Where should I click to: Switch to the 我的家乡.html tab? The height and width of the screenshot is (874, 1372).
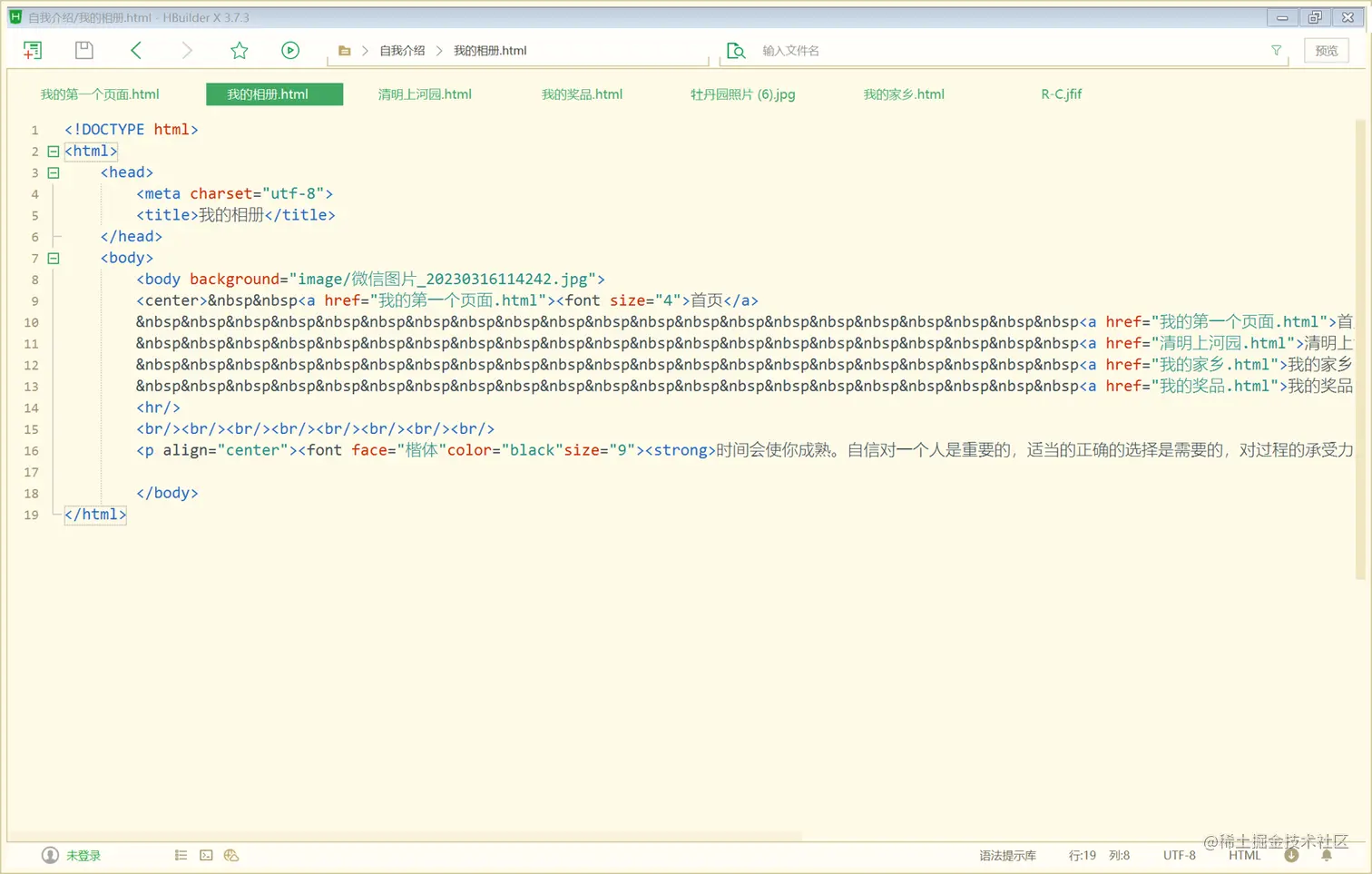click(904, 94)
